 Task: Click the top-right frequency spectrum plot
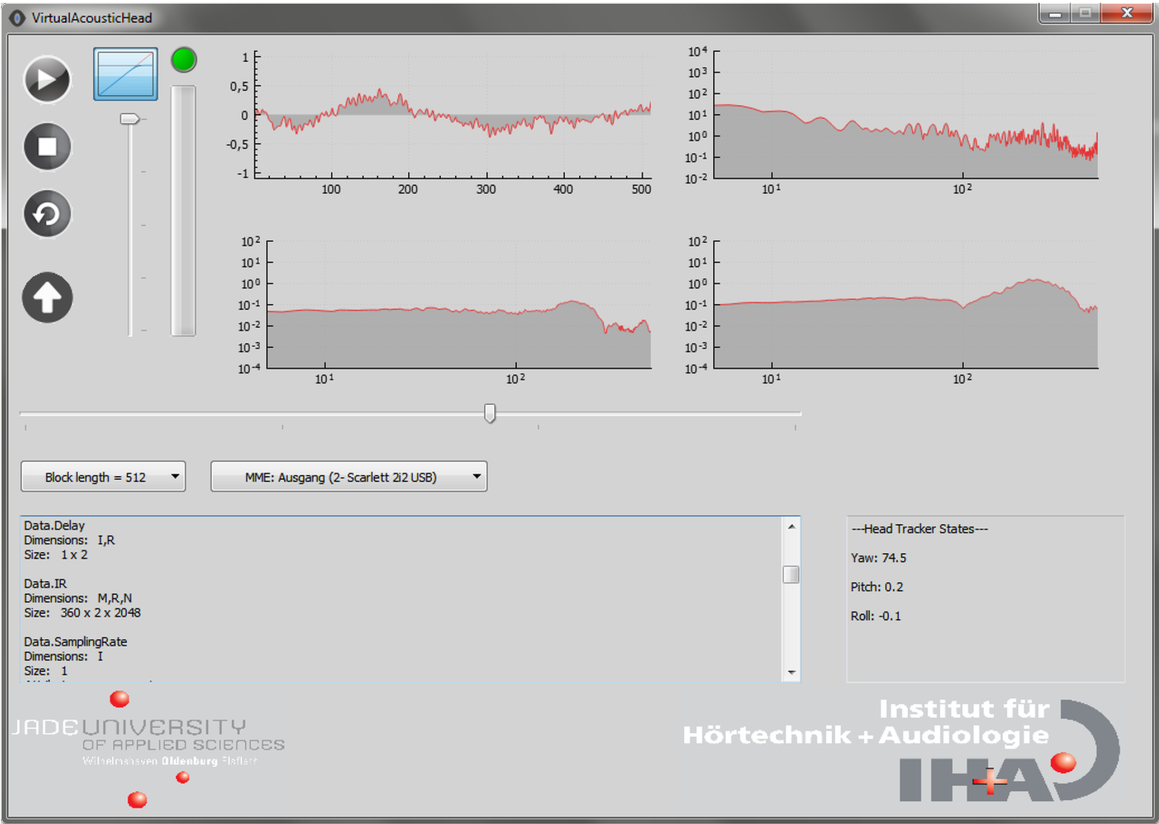click(905, 115)
